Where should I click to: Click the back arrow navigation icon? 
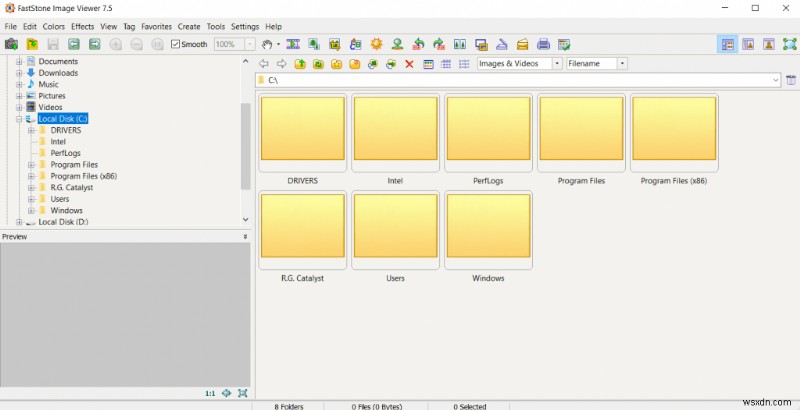[x=263, y=64]
